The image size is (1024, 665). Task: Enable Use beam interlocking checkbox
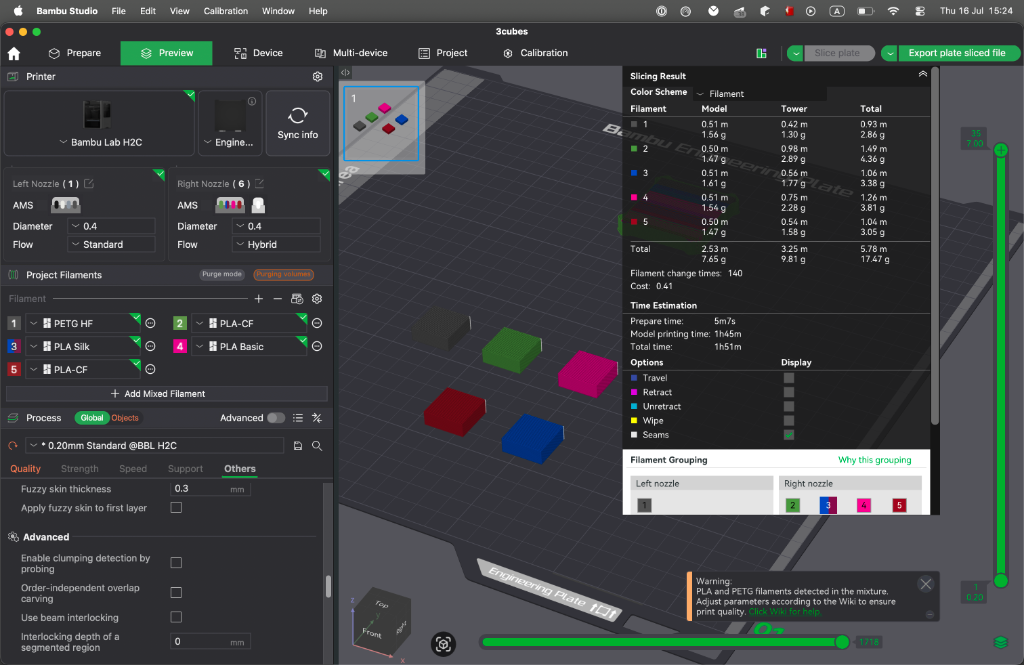click(176, 617)
